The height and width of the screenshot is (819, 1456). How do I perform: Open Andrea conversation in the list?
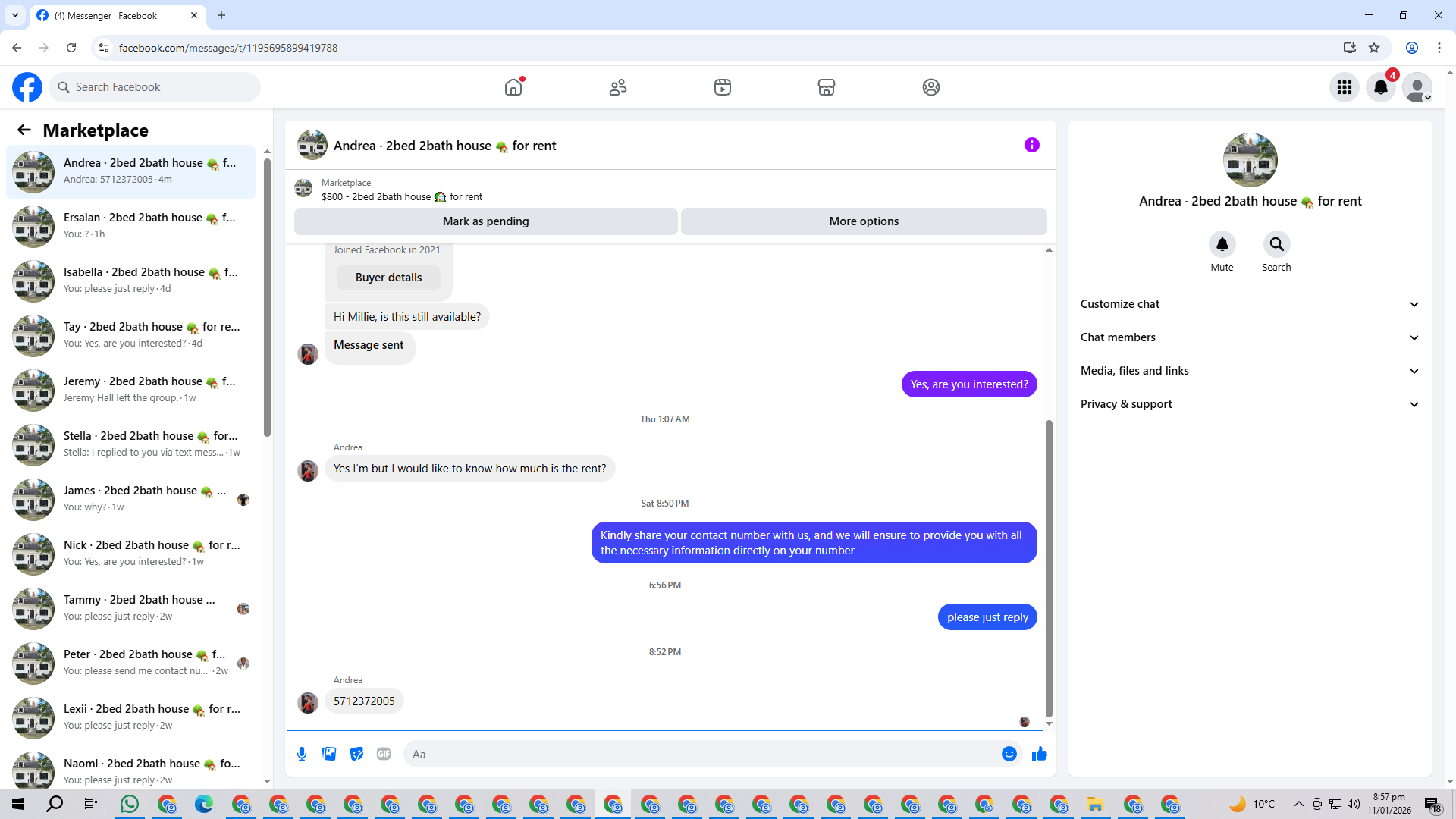coord(130,171)
